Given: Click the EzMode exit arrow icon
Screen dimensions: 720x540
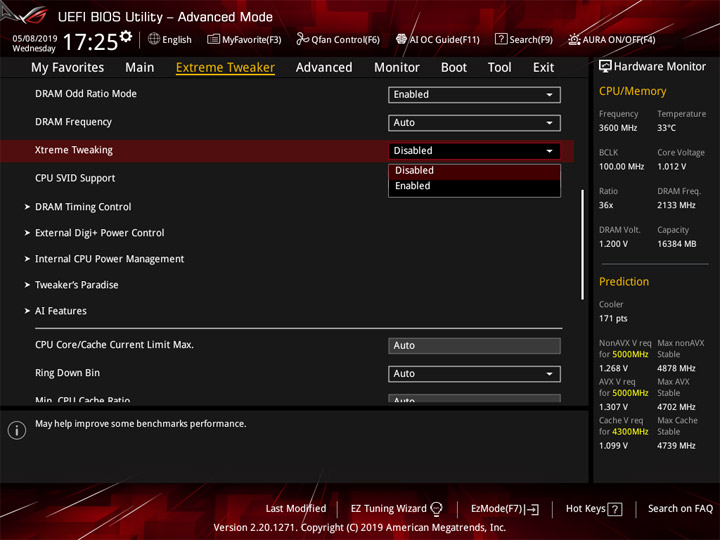Looking at the screenshot, I should coord(532,509).
